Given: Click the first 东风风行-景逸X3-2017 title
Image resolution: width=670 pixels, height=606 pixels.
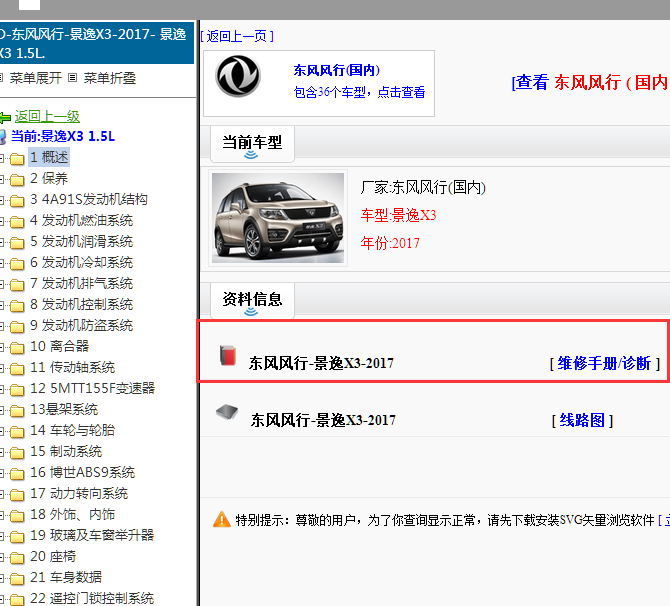Looking at the screenshot, I should (321, 363).
